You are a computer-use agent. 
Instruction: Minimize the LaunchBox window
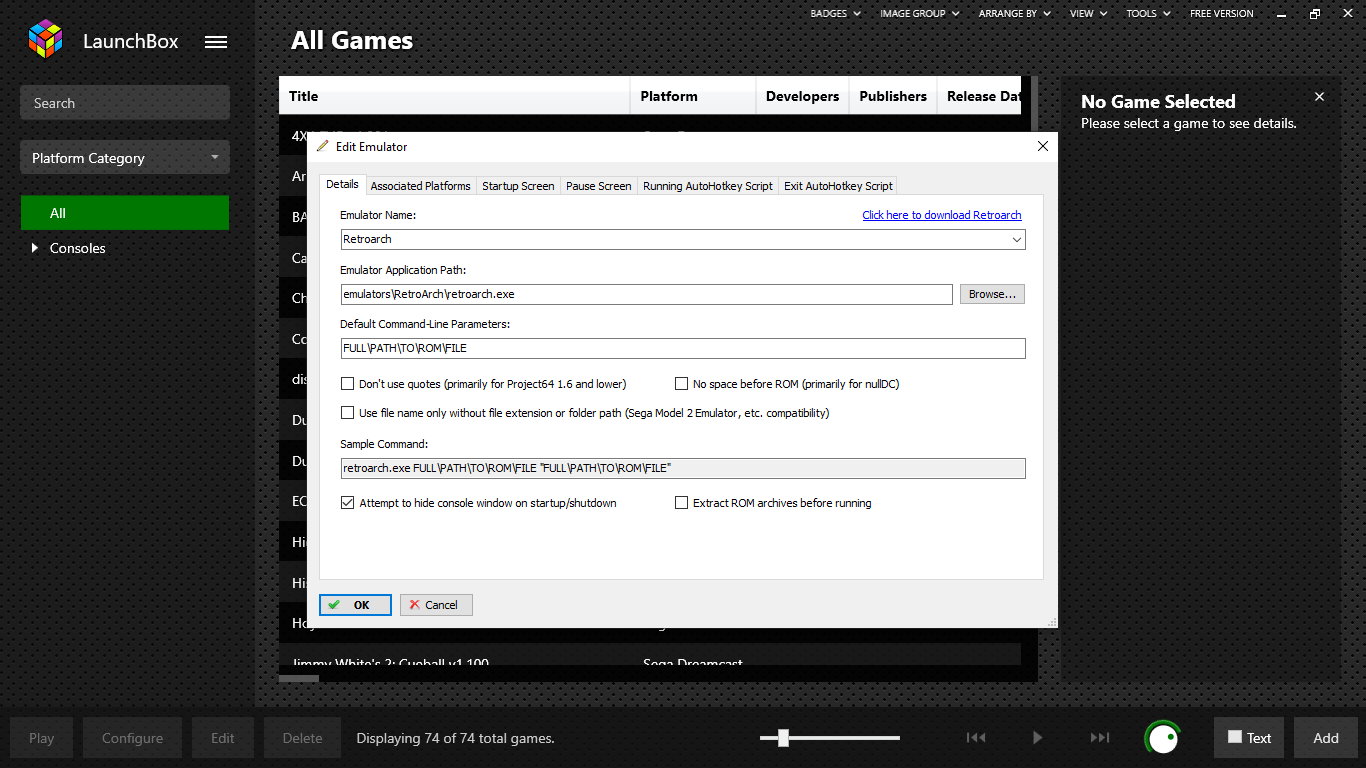click(1282, 14)
